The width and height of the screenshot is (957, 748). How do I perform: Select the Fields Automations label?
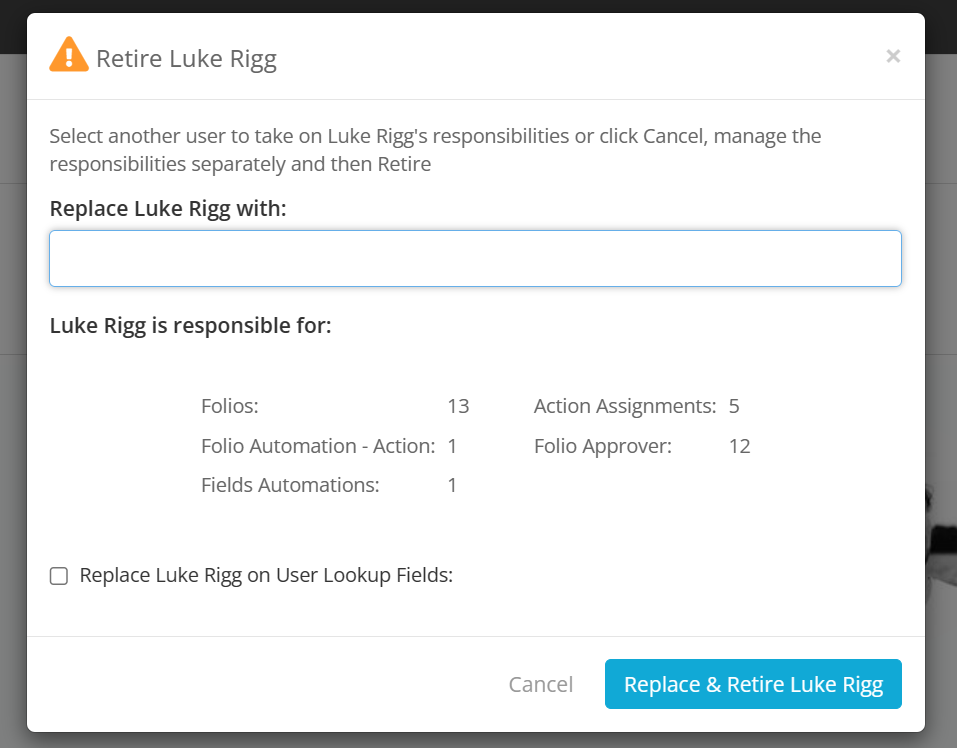coord(290,485)
